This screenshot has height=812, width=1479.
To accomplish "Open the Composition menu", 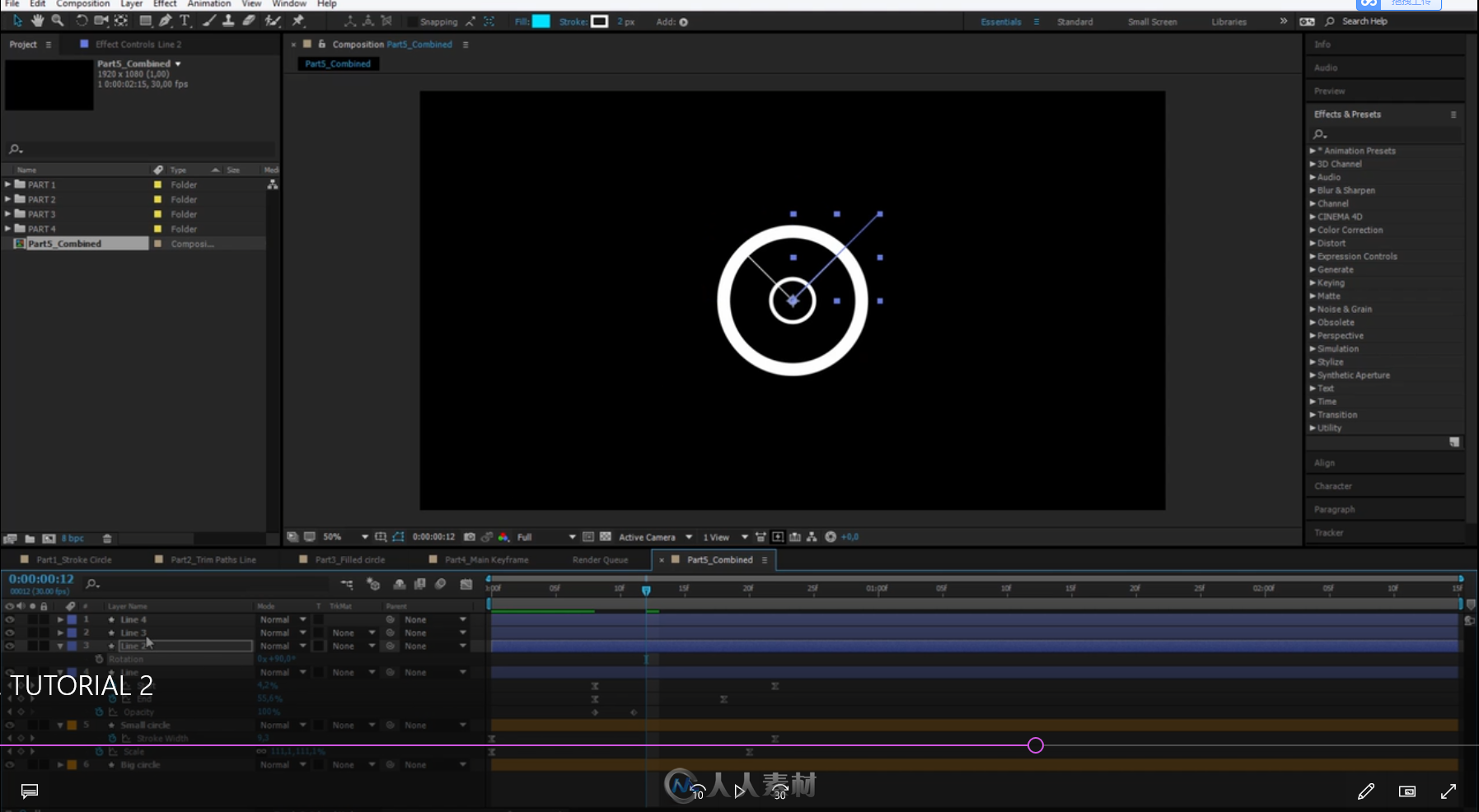I will click(x=82, y=4).
